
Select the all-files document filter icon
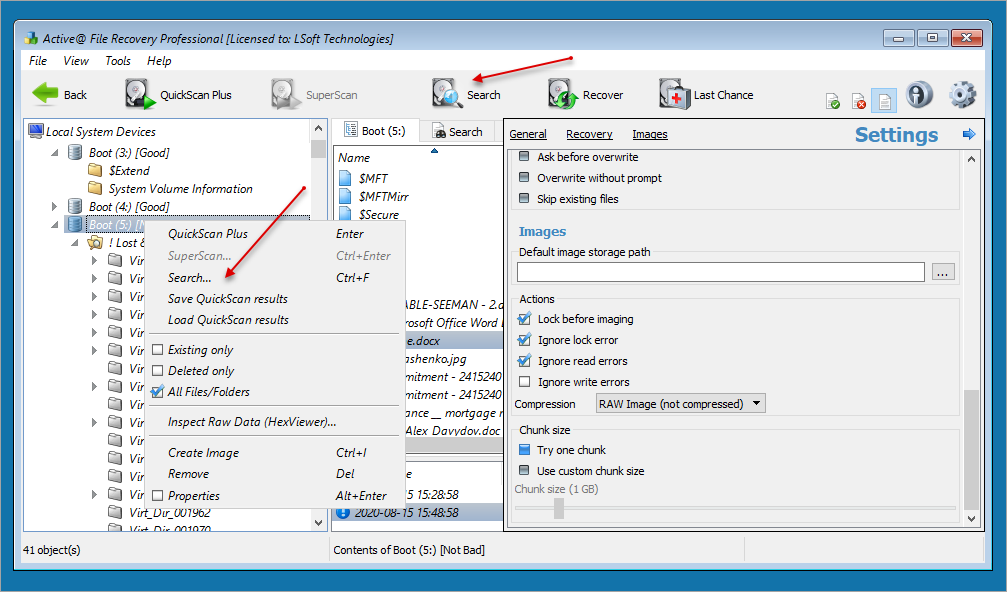[884, 100]
